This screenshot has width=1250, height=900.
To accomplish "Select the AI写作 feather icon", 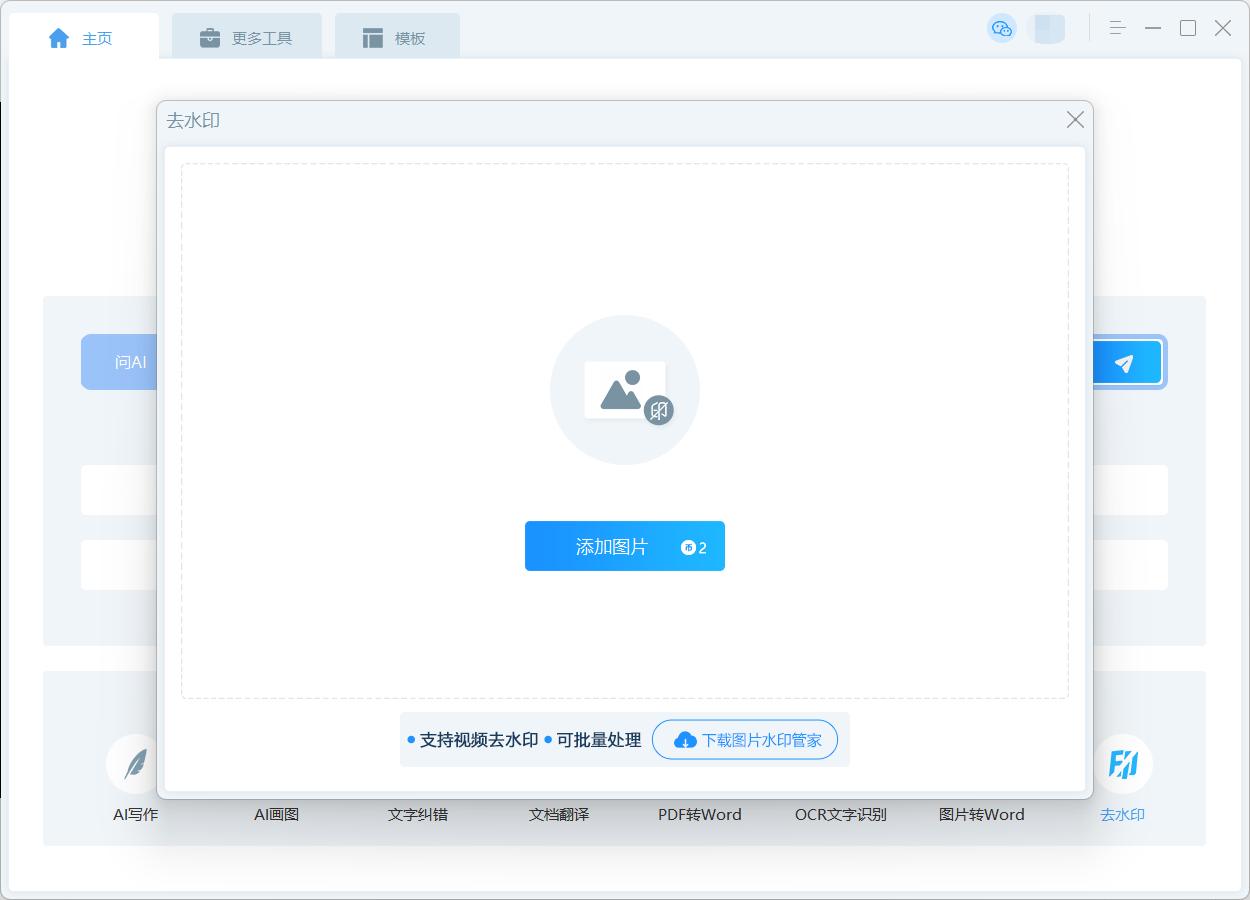I will coord(135,764).
